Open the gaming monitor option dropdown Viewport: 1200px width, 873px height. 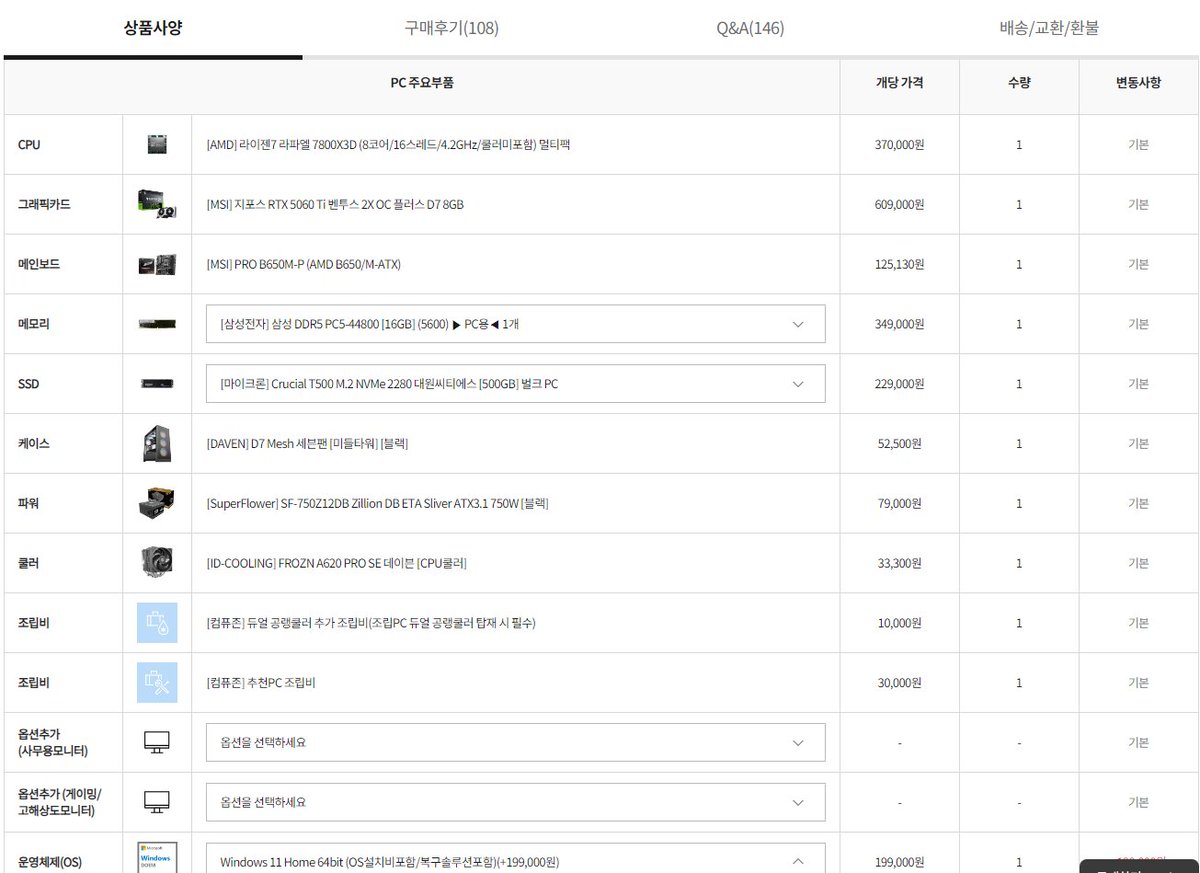[x=516, y=802]
